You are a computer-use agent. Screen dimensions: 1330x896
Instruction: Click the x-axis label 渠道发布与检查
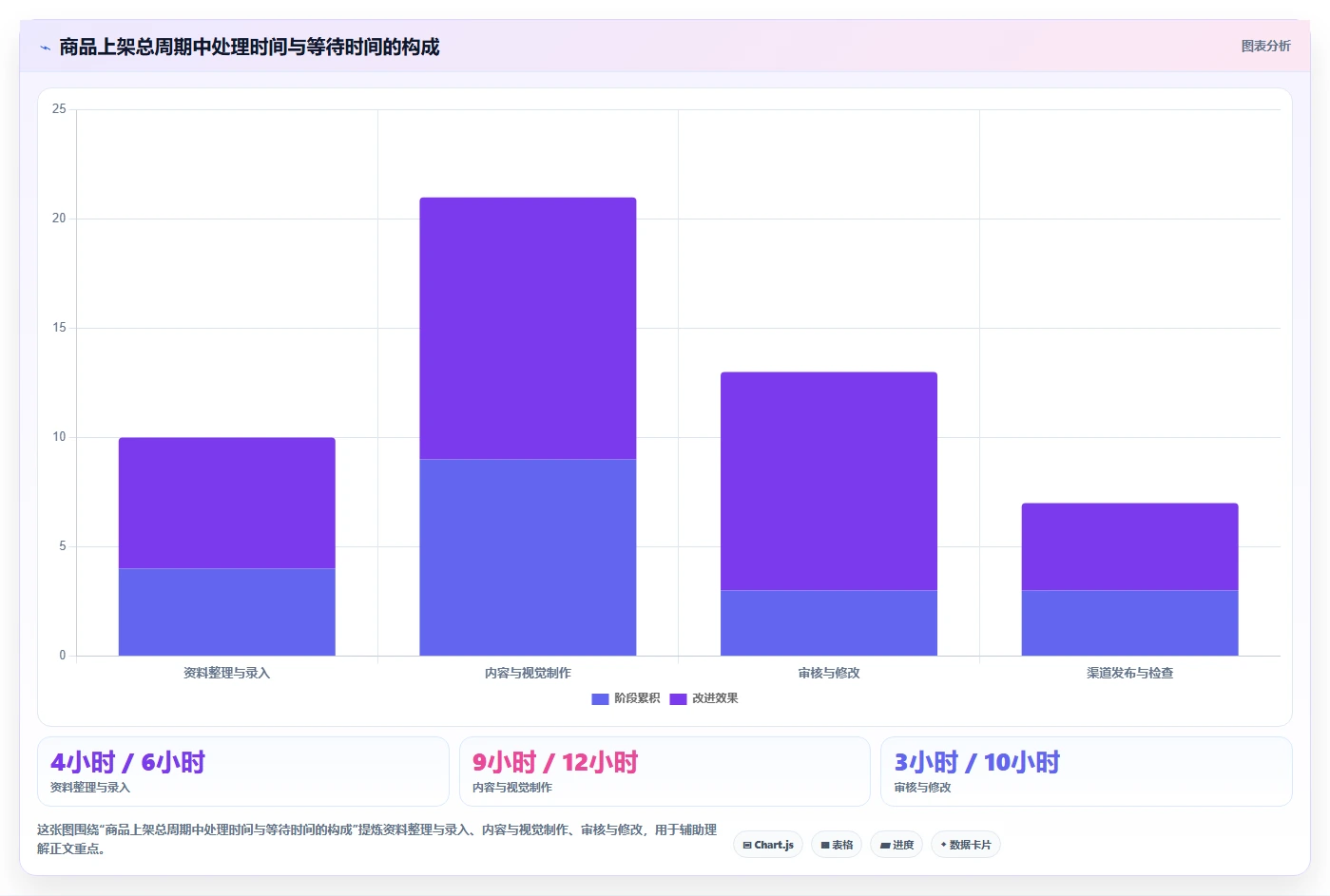click(1129, 673)
